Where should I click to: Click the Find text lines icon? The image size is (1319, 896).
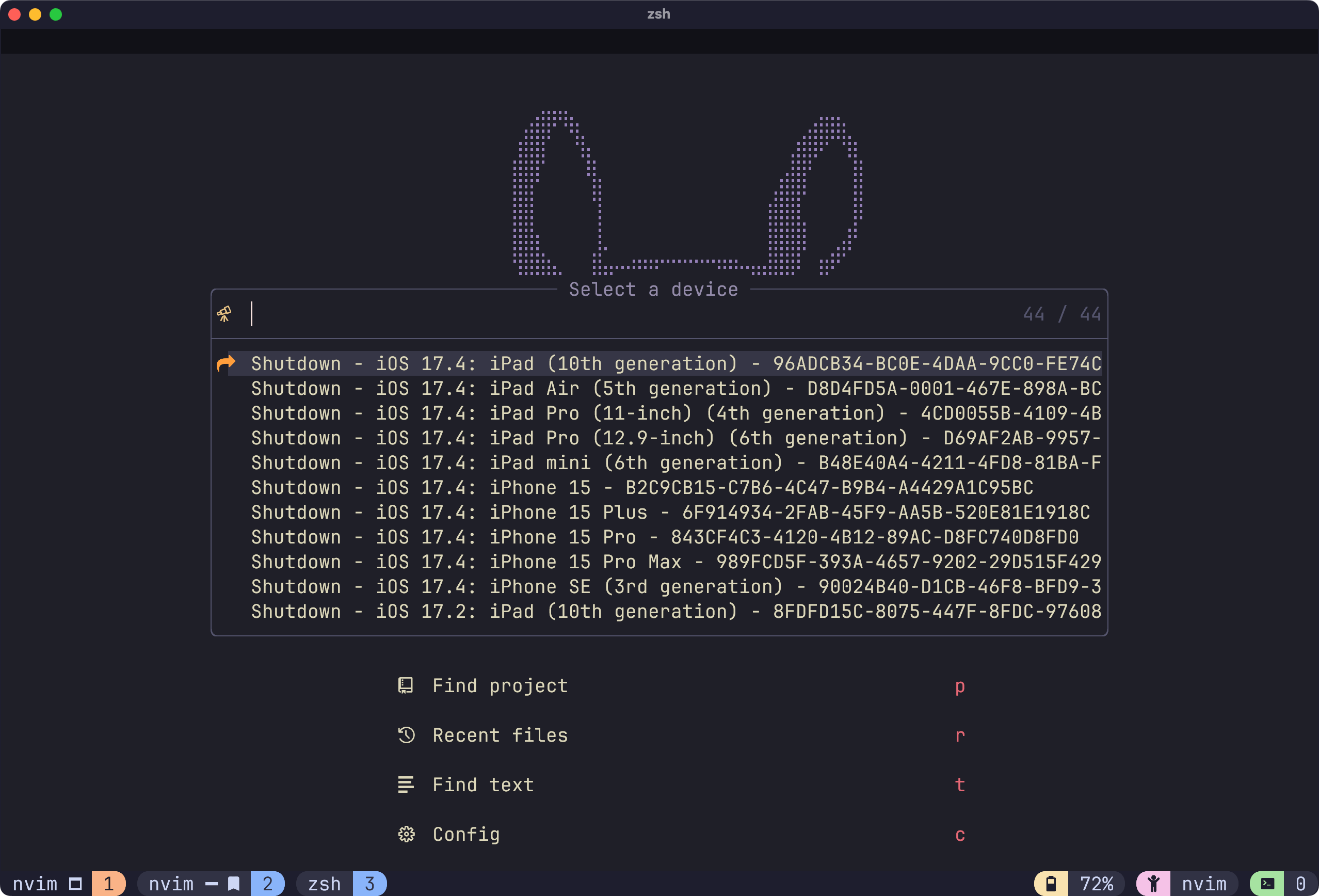coord(405,784)
